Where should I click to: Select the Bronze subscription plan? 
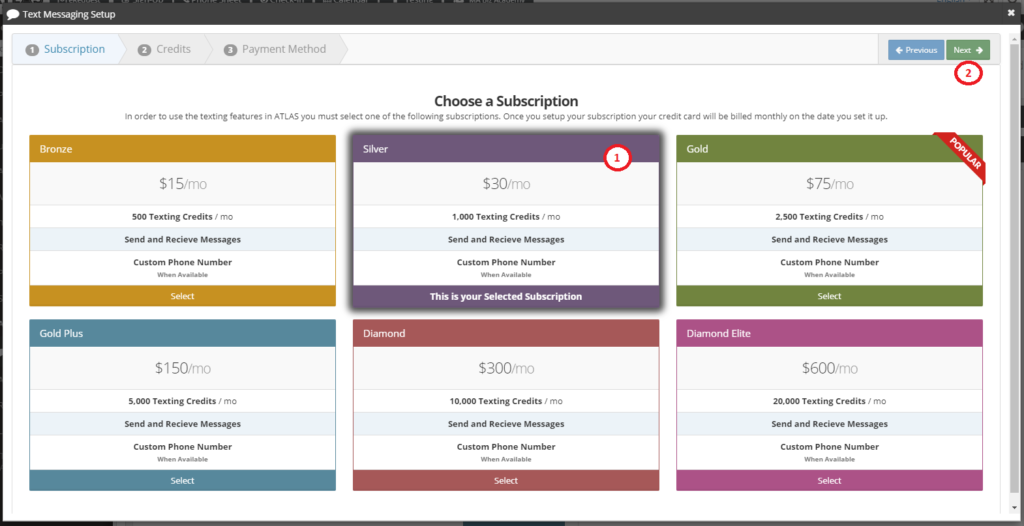point(182,296)
